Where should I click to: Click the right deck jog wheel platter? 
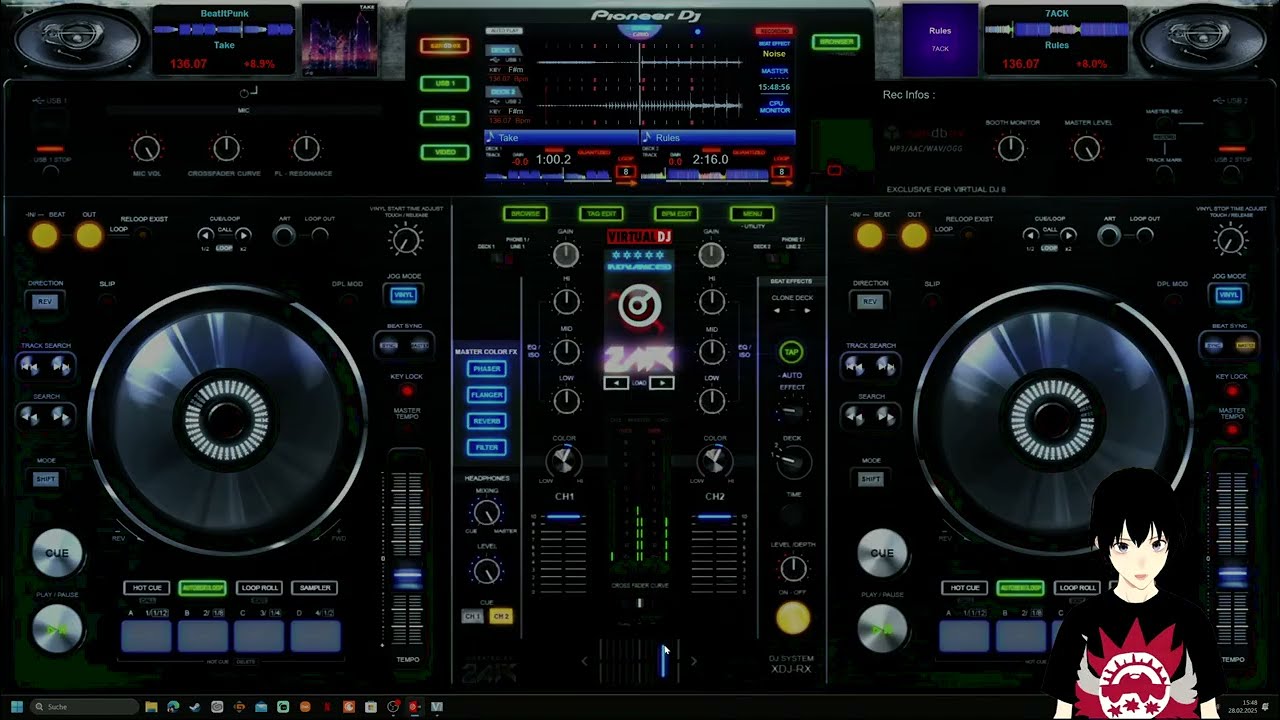pos(1053,418)
